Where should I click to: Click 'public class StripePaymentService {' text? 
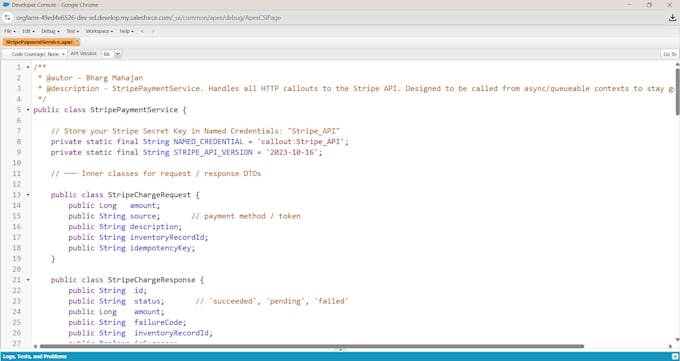(x=110, y=110)
